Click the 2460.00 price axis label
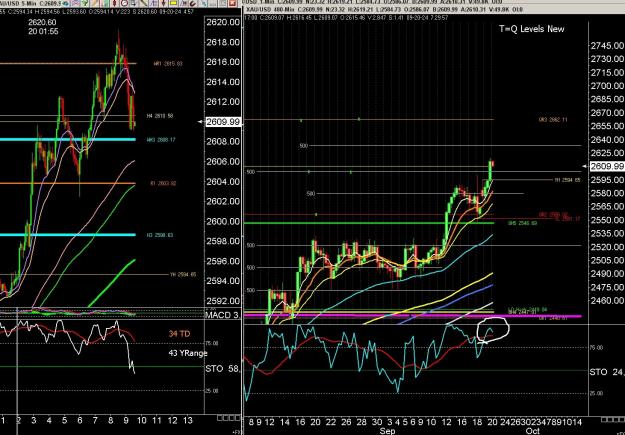The height and width of the screenshot is (435, 625). [607, 301]
